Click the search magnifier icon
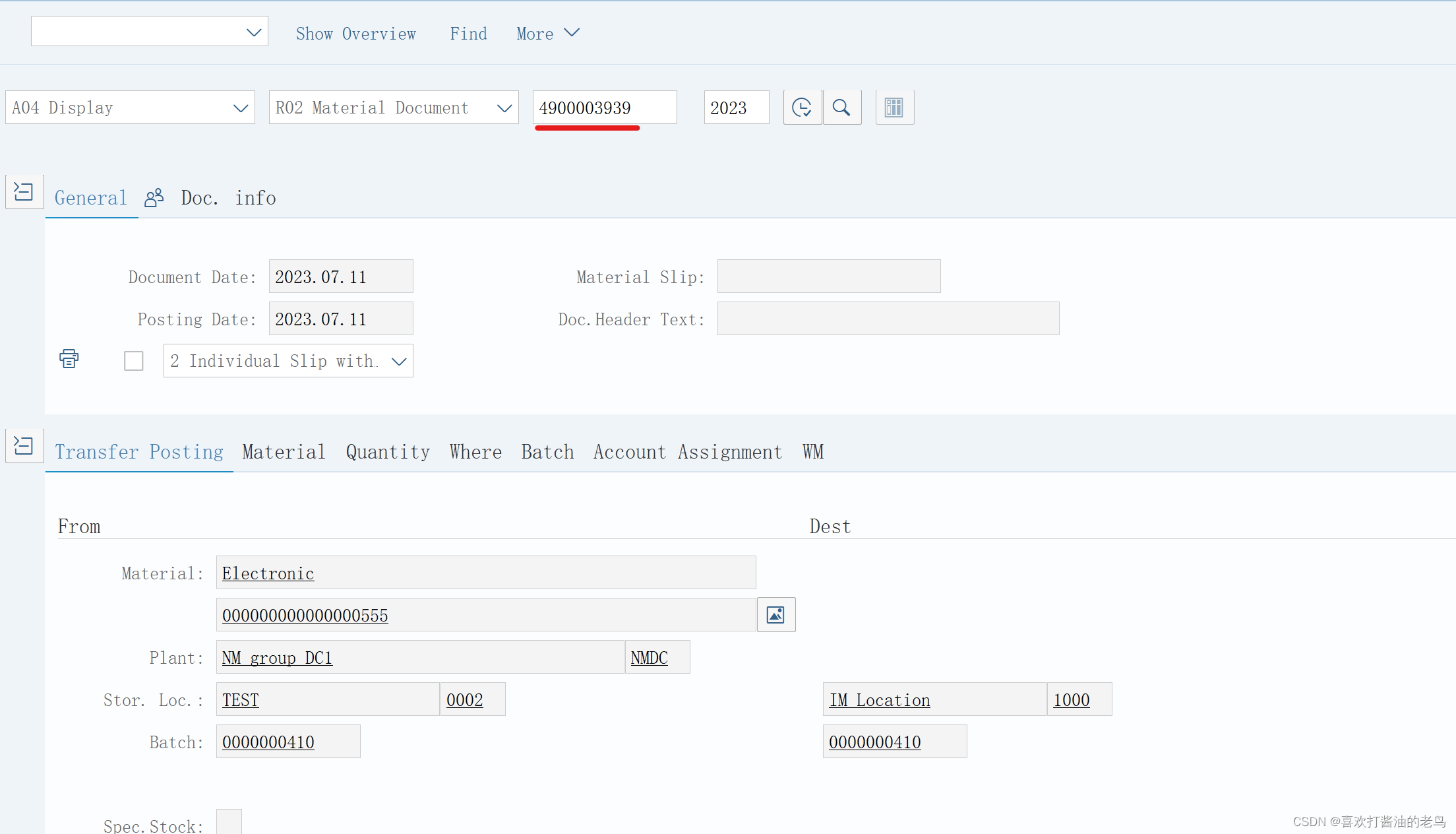Image resolution: width=1456 pixels, height=834 pixels. [842, 107]
